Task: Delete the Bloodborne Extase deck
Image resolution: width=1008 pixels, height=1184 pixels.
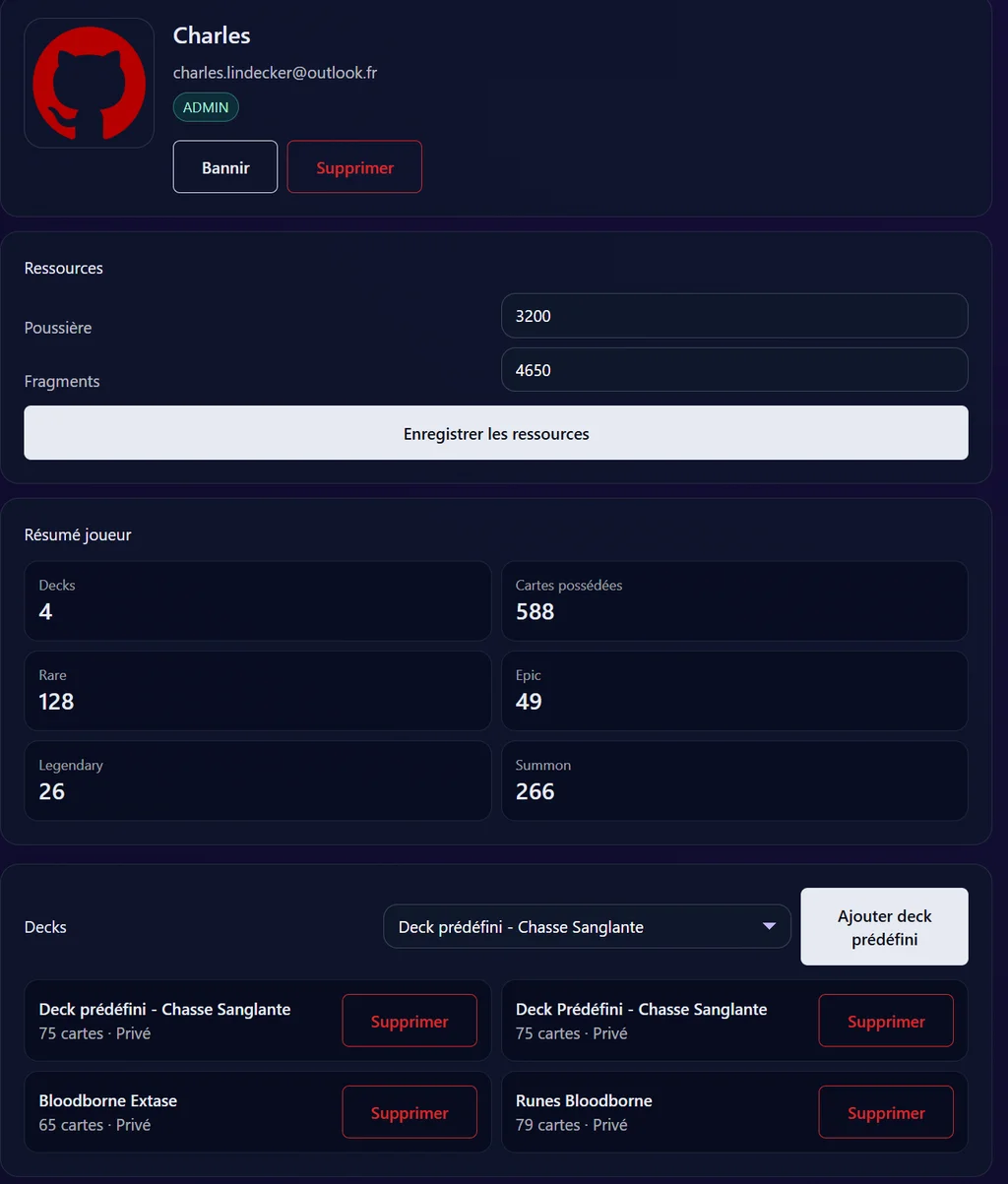Action: click(x=409, y=1113)
